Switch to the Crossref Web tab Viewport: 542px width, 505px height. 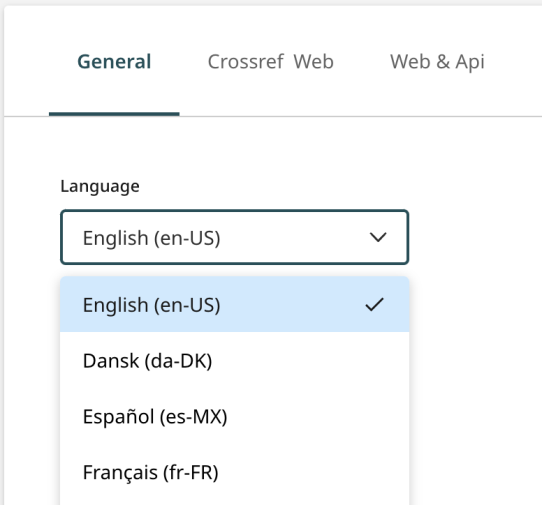coord(270,62)
